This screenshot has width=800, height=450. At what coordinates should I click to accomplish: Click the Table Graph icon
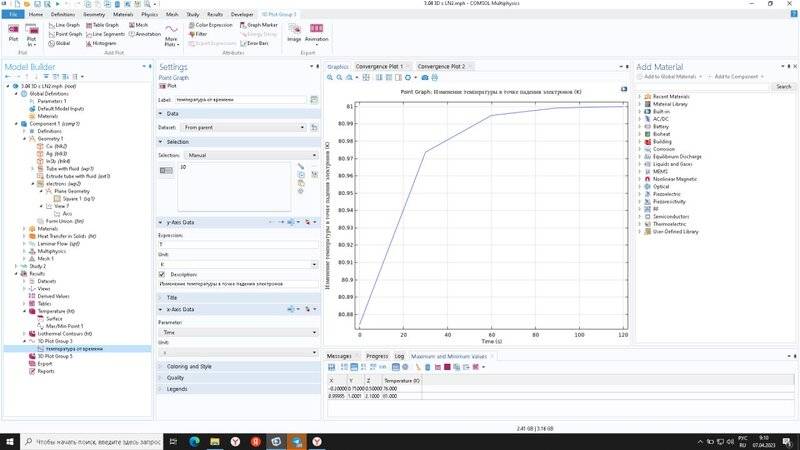101,25
